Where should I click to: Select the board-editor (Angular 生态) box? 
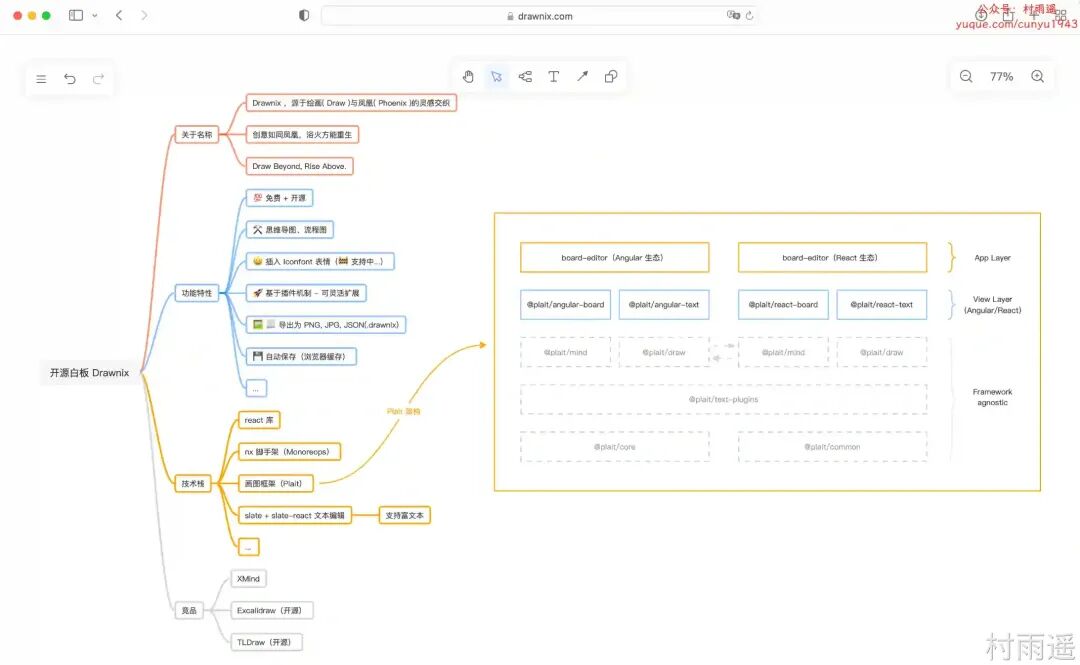(614, 257)
